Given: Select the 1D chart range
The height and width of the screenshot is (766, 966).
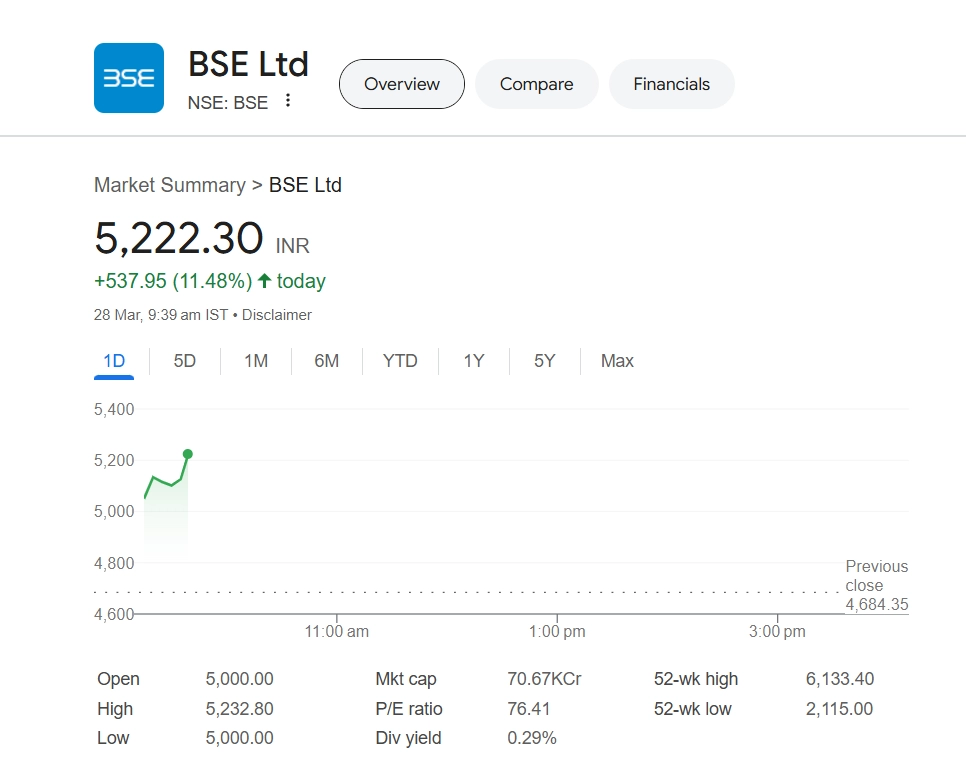Looking at the screenshot, I should click(x=114, y=361).
